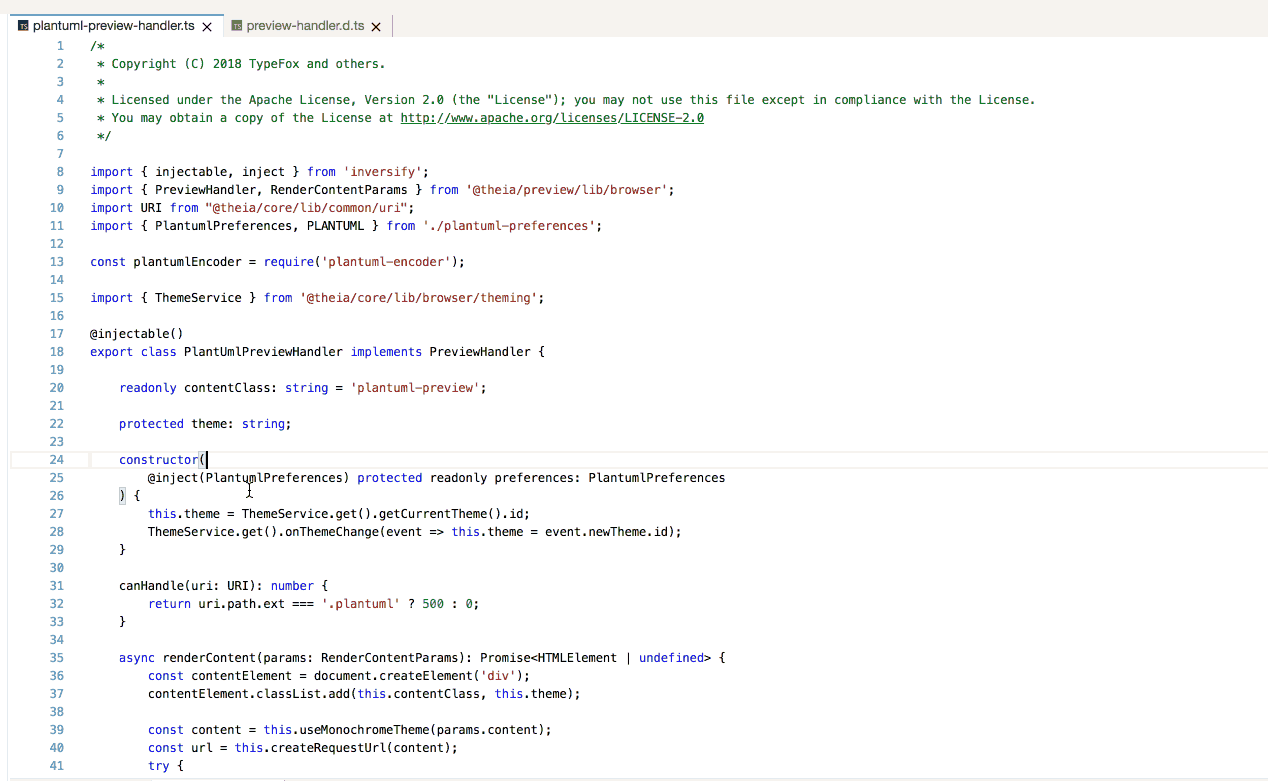Open the apache.org LICENSE-2.0 link

pos(552,118)
